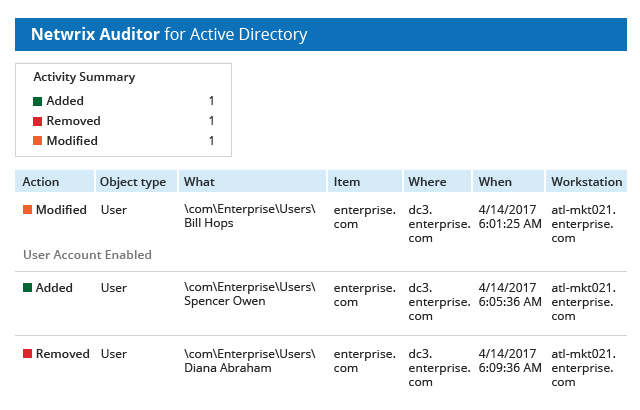Click green Added square in Spencer Owen row
This screenshot has height=410, width=640.
point(28,288)
